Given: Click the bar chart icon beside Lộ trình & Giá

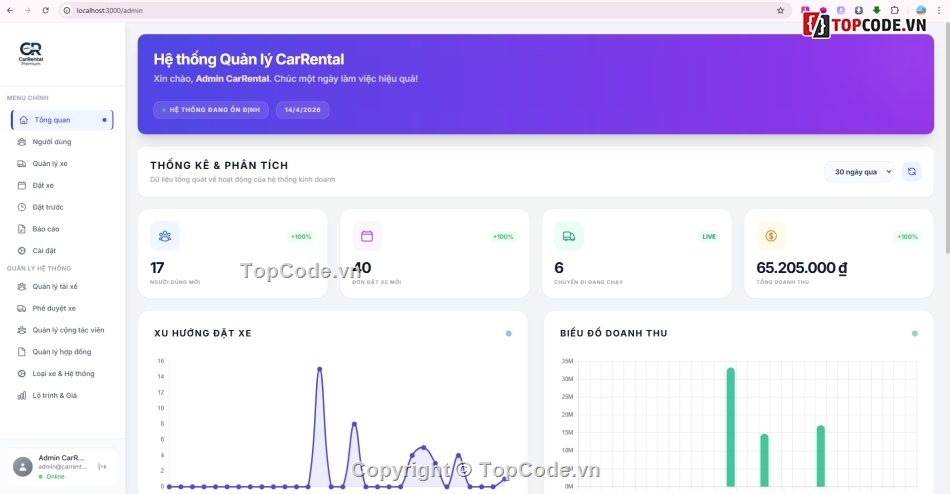Looking at the screenshot, I should [22, 396].
